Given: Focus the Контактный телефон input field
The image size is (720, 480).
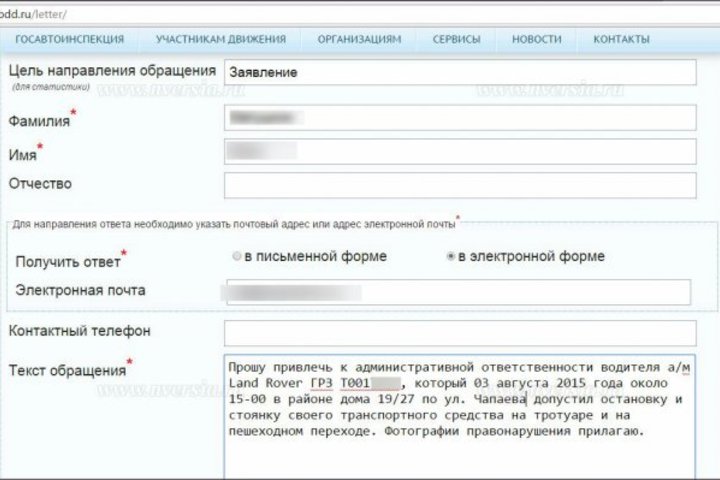Looking at the screenshot, I should pos(459,333).
